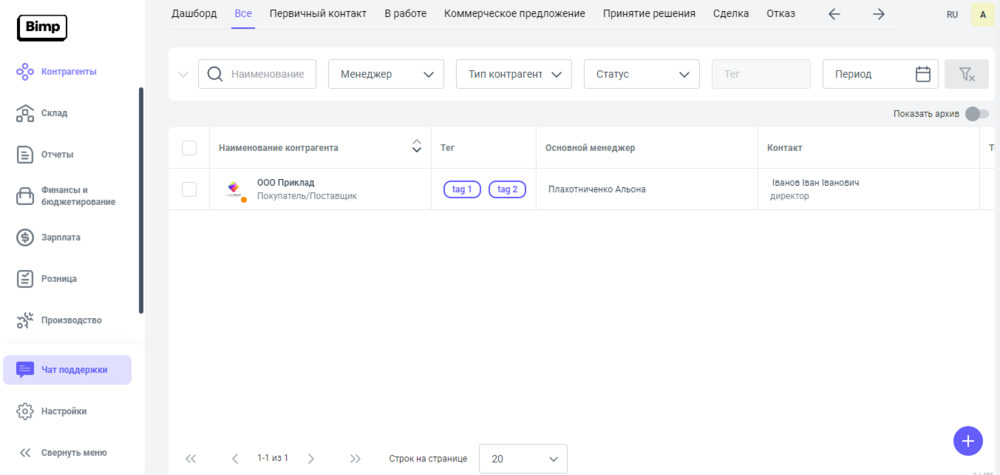Viewport: 1000px width, 475px height.
Task: Click the clear filters funnel icon
Action: click(x=966, y=74)
